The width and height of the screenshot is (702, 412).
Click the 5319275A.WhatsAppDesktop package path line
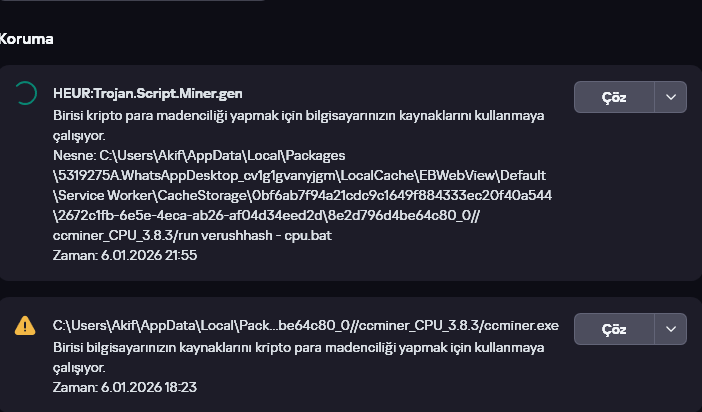point(300,174)
